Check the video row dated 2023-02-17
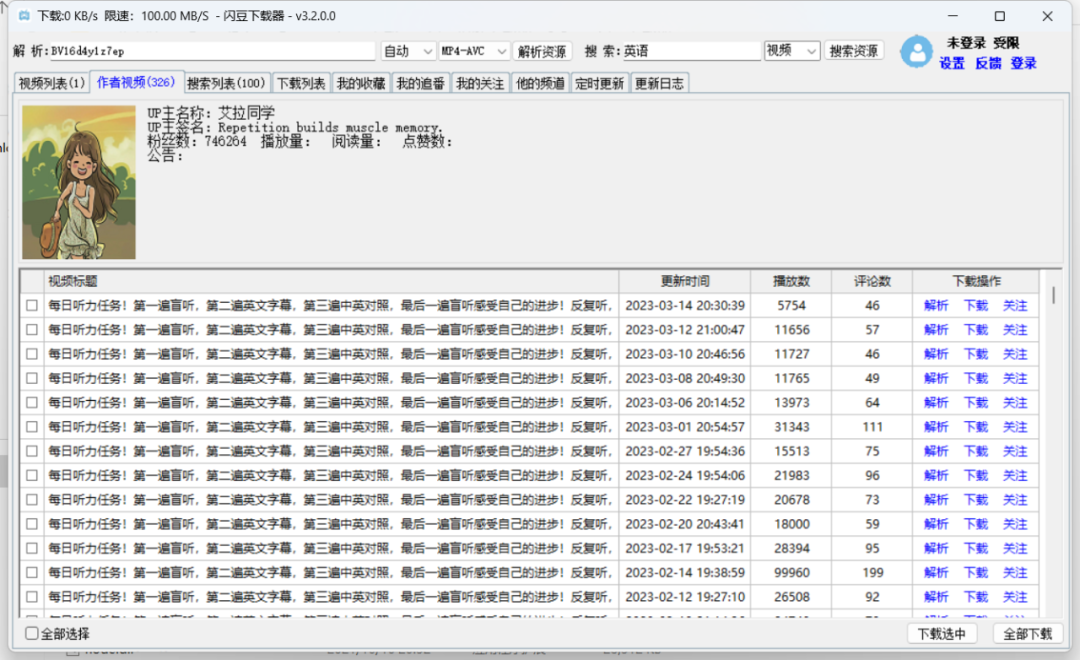The height and width of the screenshot is (660, 1080). (x=31, y=548)
